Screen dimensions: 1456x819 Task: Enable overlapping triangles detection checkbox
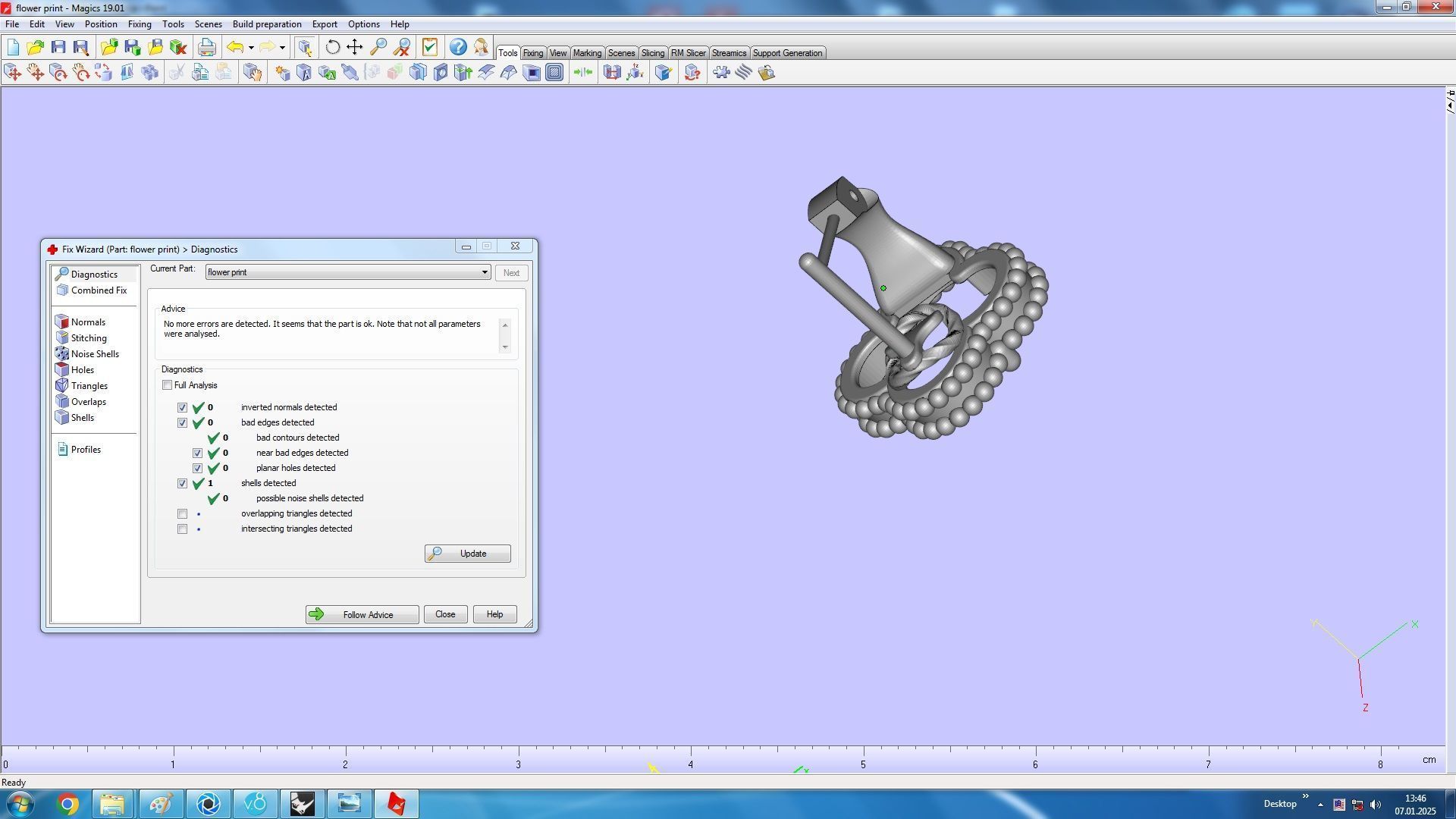[x=183, y=514]
